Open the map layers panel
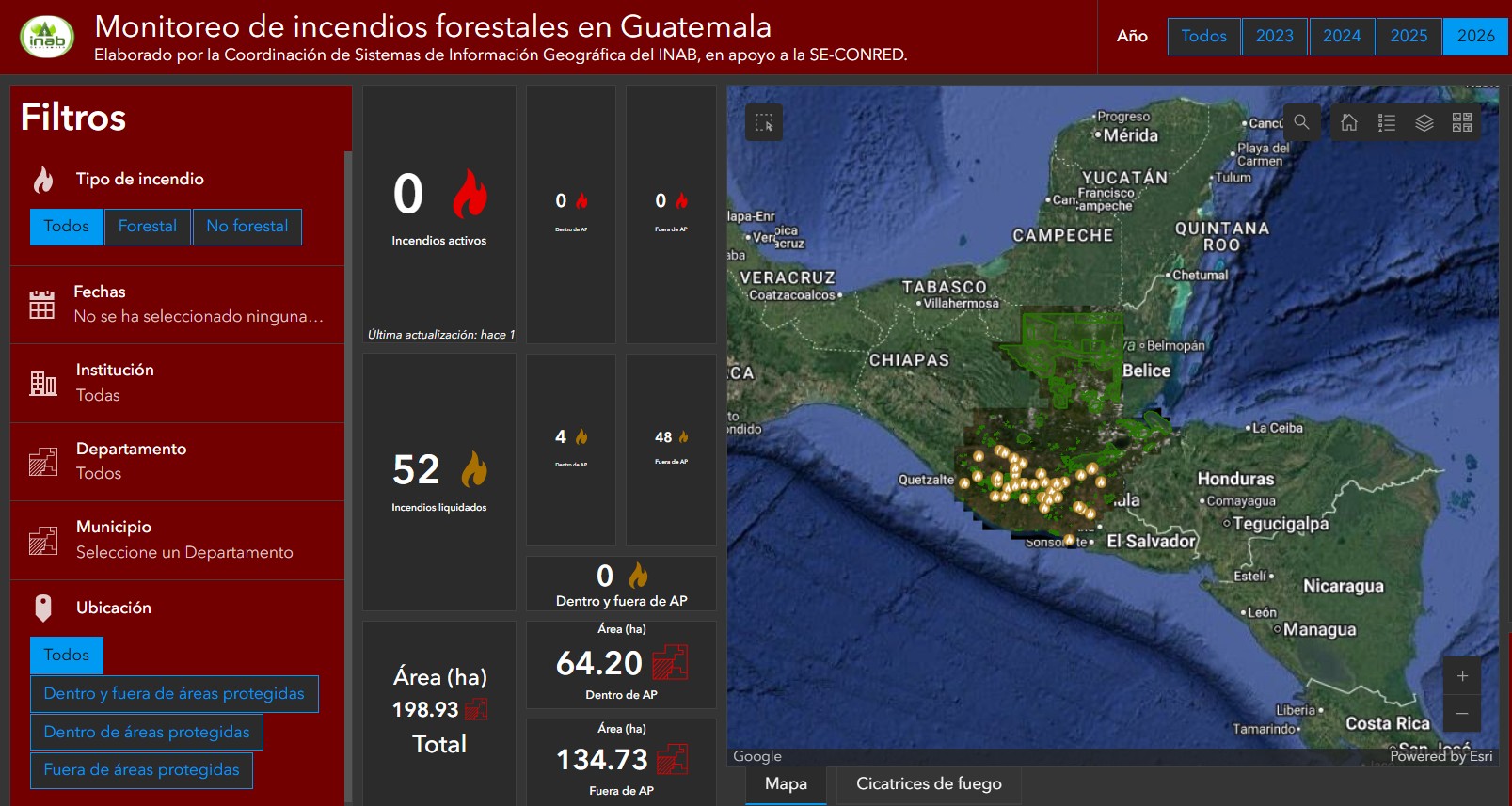This screenshot has height=806, width=1512. [x=1424, y=123]
